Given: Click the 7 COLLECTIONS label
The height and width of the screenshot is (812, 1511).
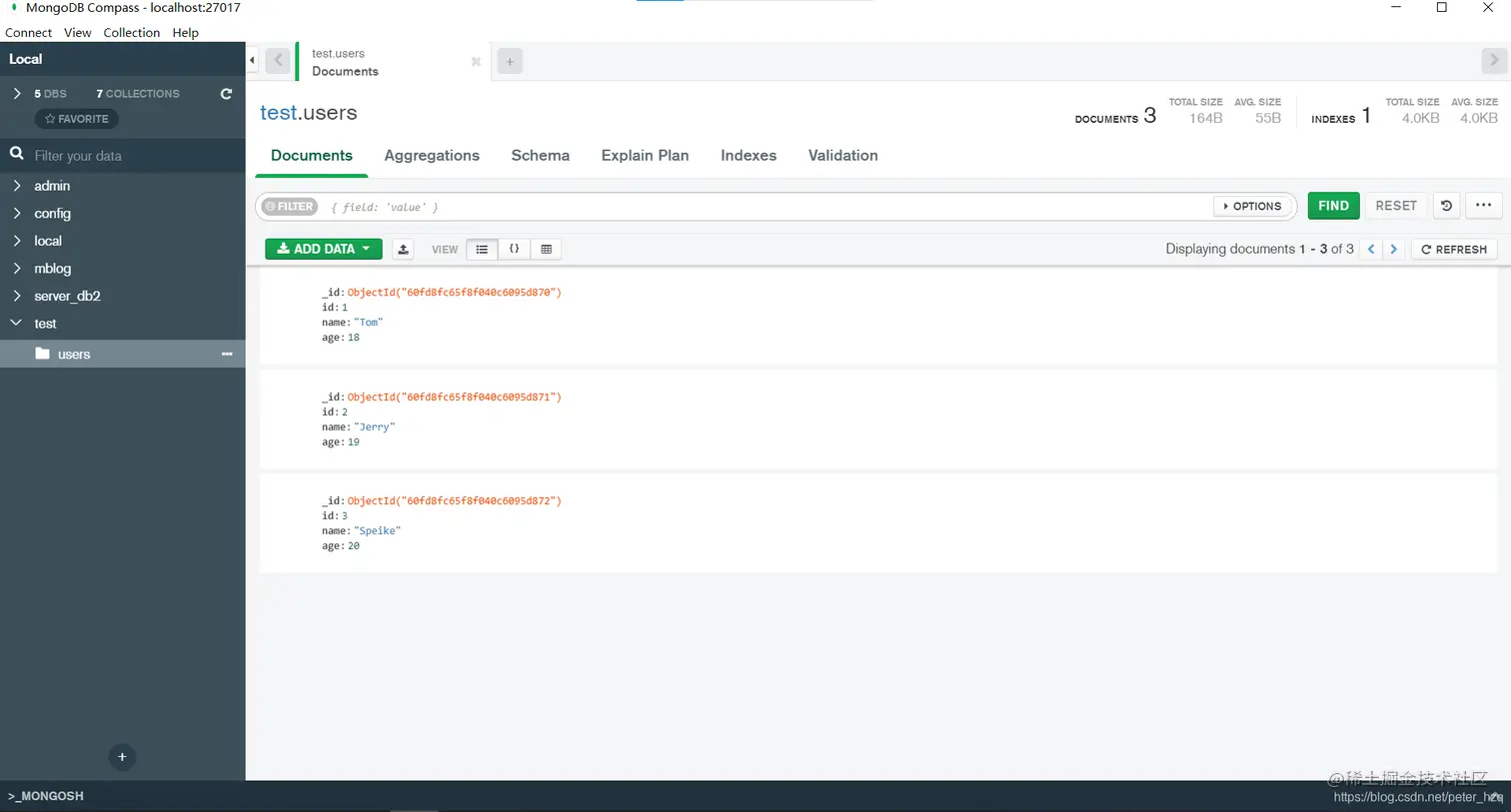Looking at the screenshot, I should 138,94.
